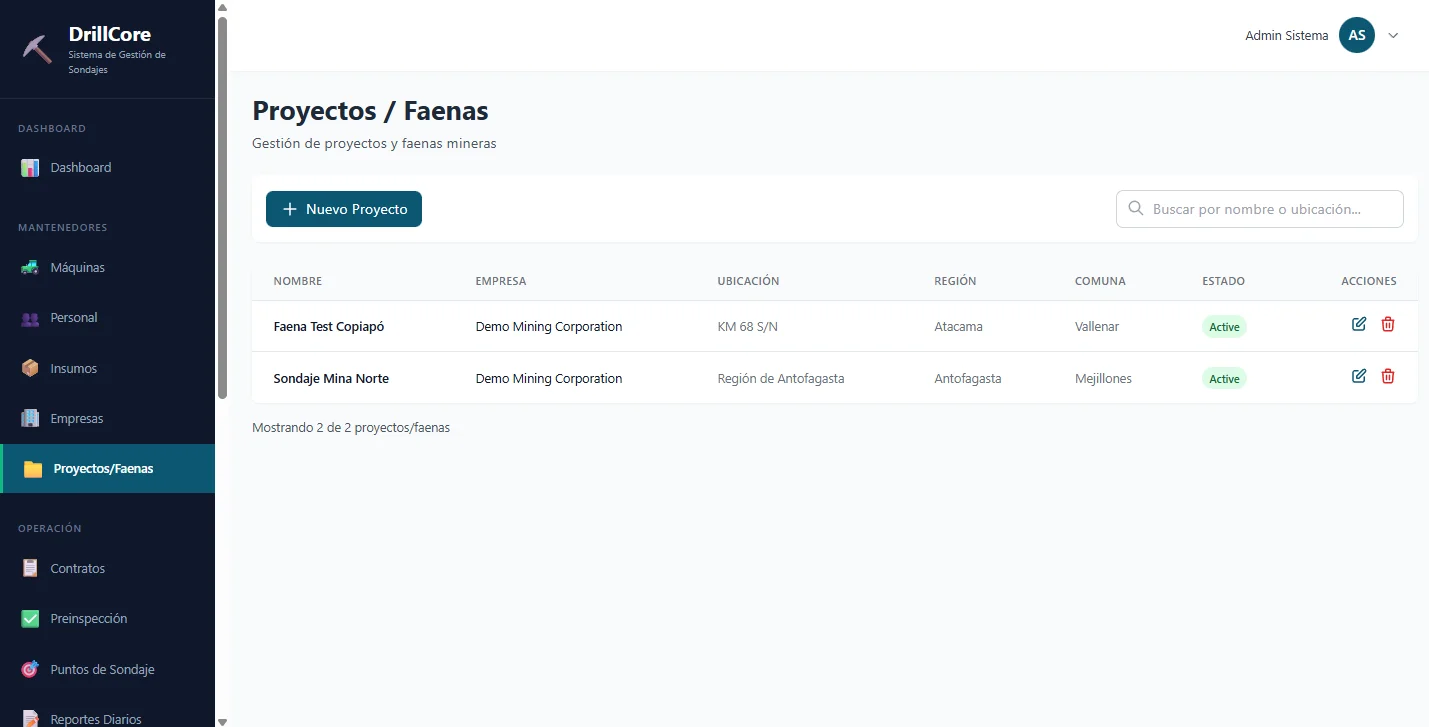Click the AS user avatar
Screen dimensions: 1429x727
(x=1357, y=36)
